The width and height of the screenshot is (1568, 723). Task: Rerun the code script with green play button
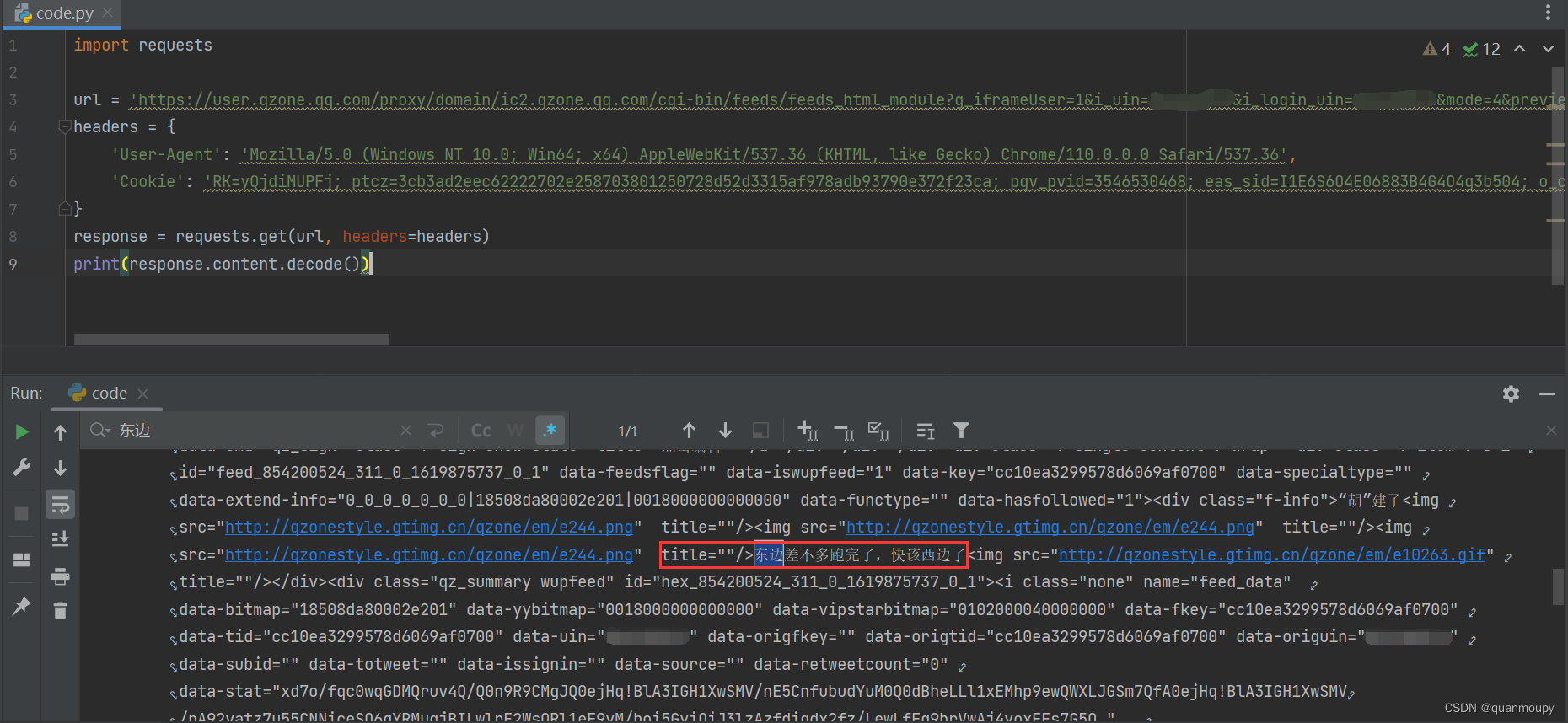pyautogui.click(x=22, y=432)
